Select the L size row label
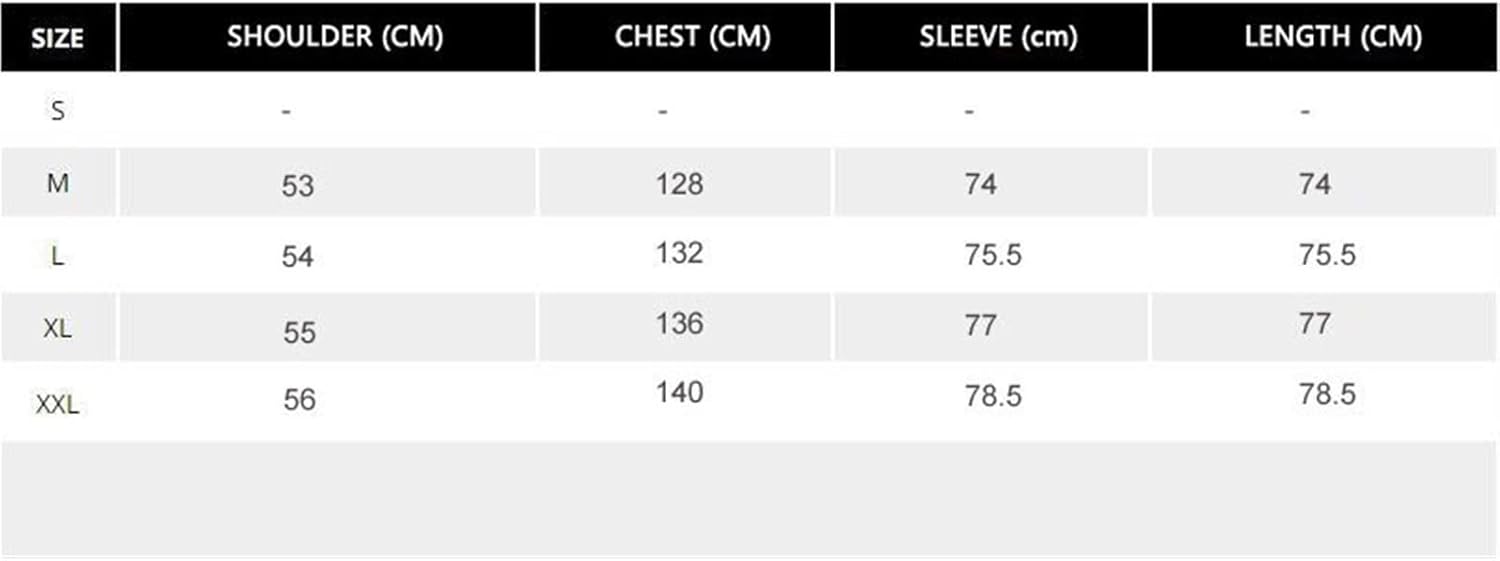1500x561 pixels. coord(58,256)
